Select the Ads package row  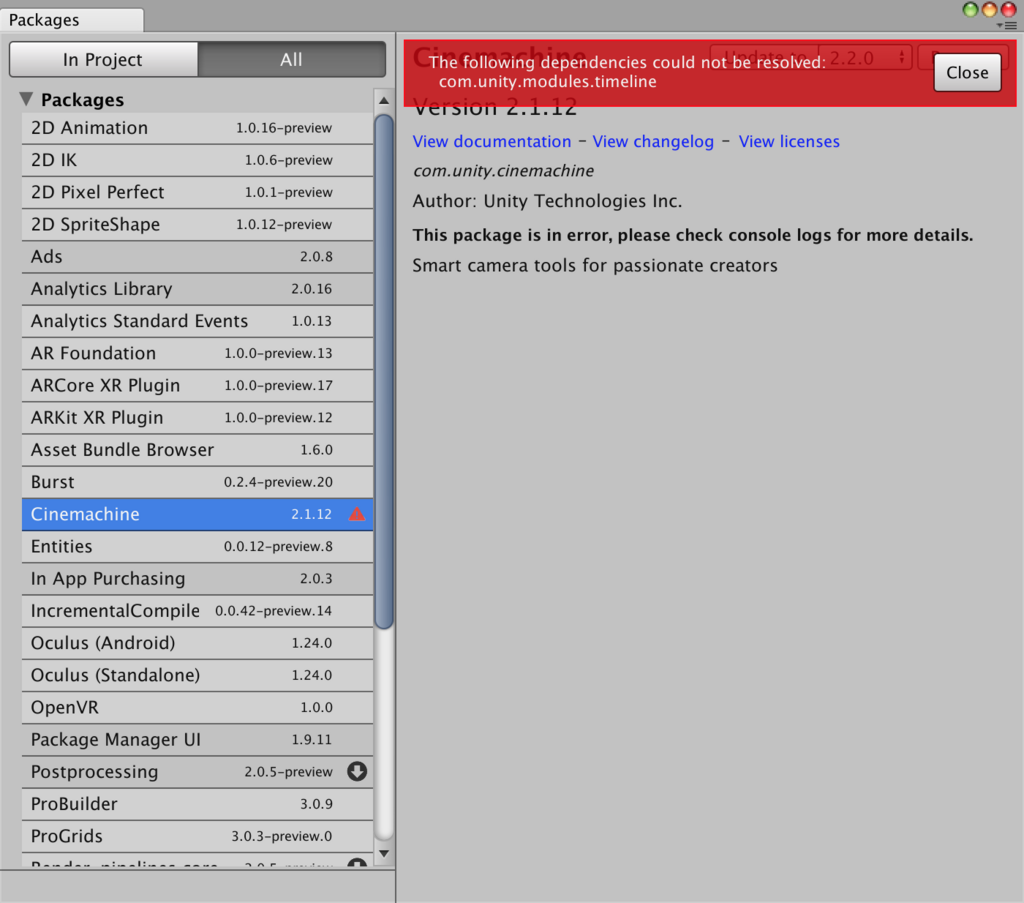(197, 257)
